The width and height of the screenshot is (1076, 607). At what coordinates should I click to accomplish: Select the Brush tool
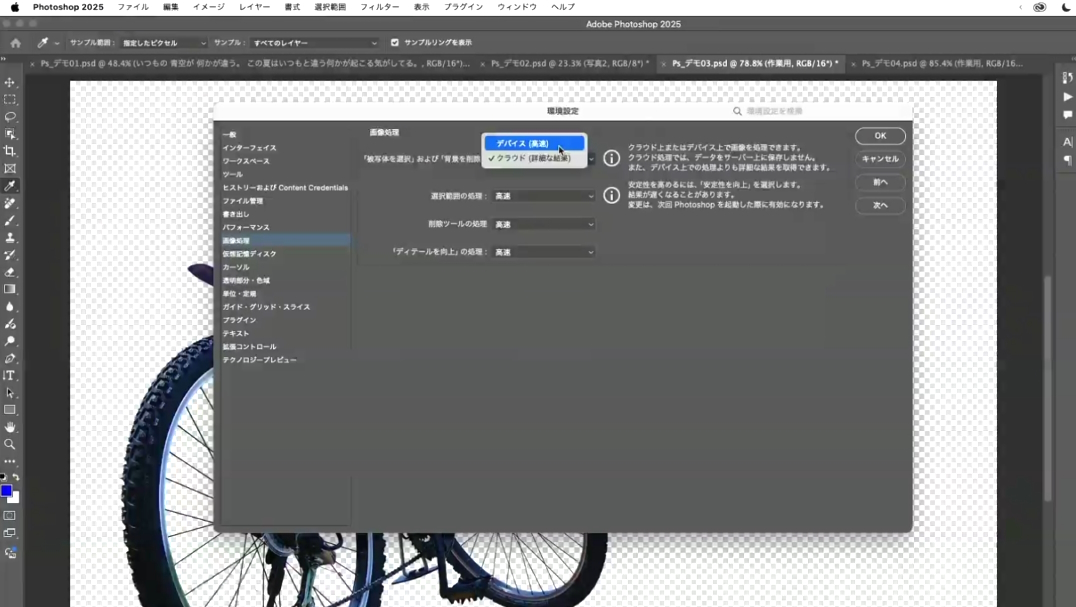(x=10, y=220)
